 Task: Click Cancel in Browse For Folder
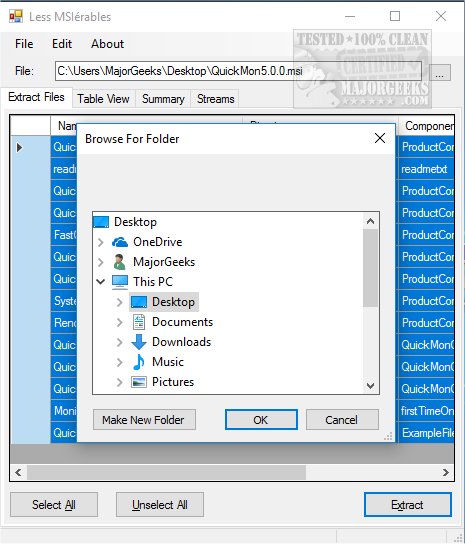(342, 420)
